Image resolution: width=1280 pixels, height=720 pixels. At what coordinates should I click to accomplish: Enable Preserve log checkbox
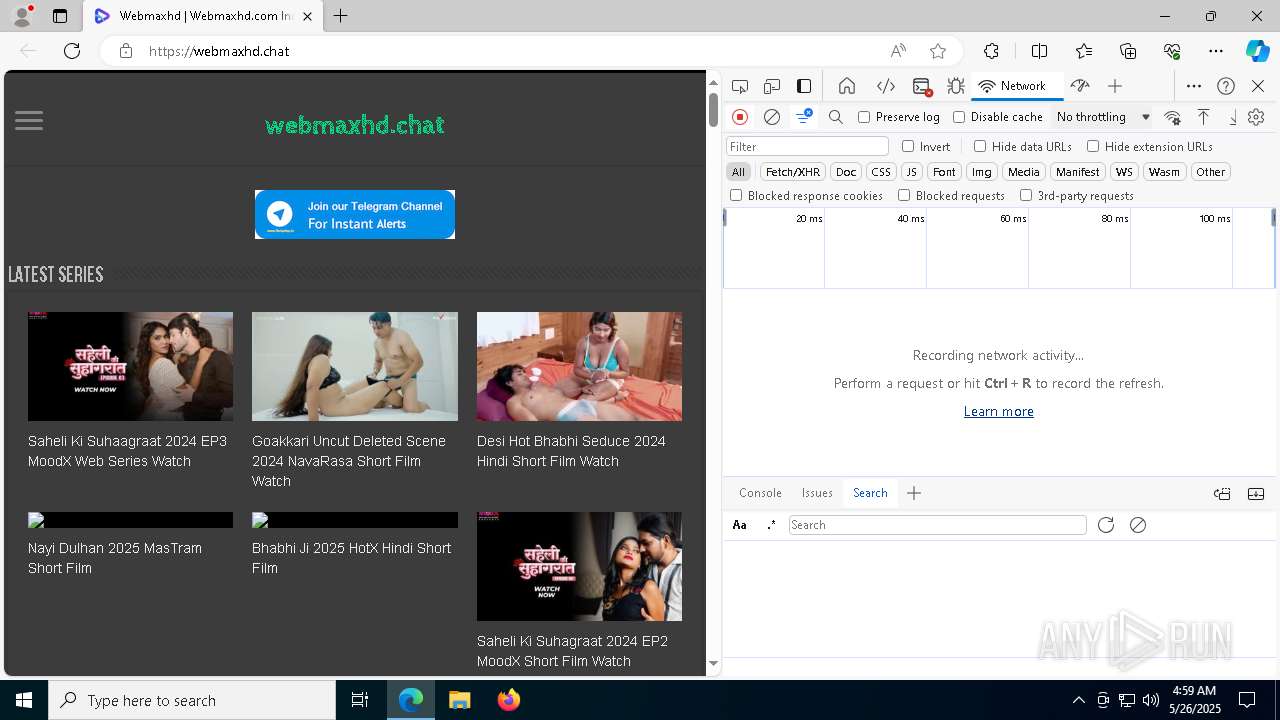[x=864, y=117]
